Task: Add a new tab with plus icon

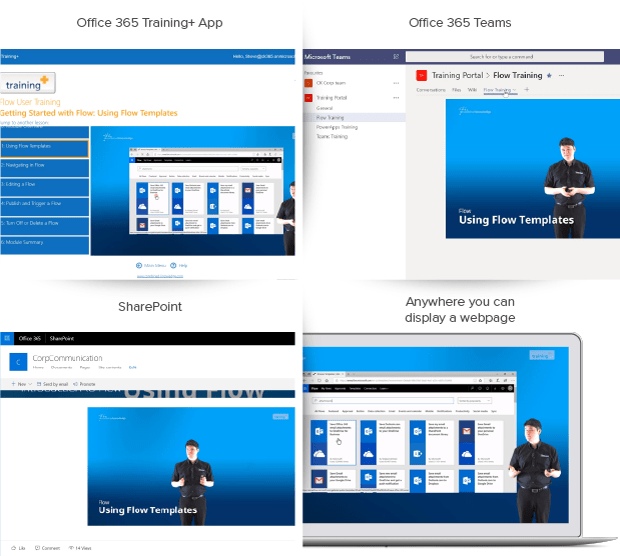Action: click(x=526, y=90)
